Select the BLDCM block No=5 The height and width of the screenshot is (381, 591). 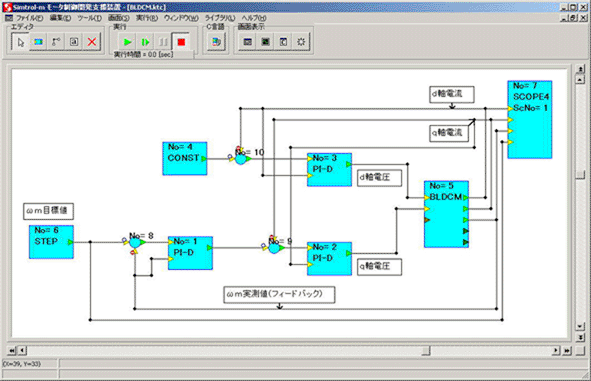point(446,214)
